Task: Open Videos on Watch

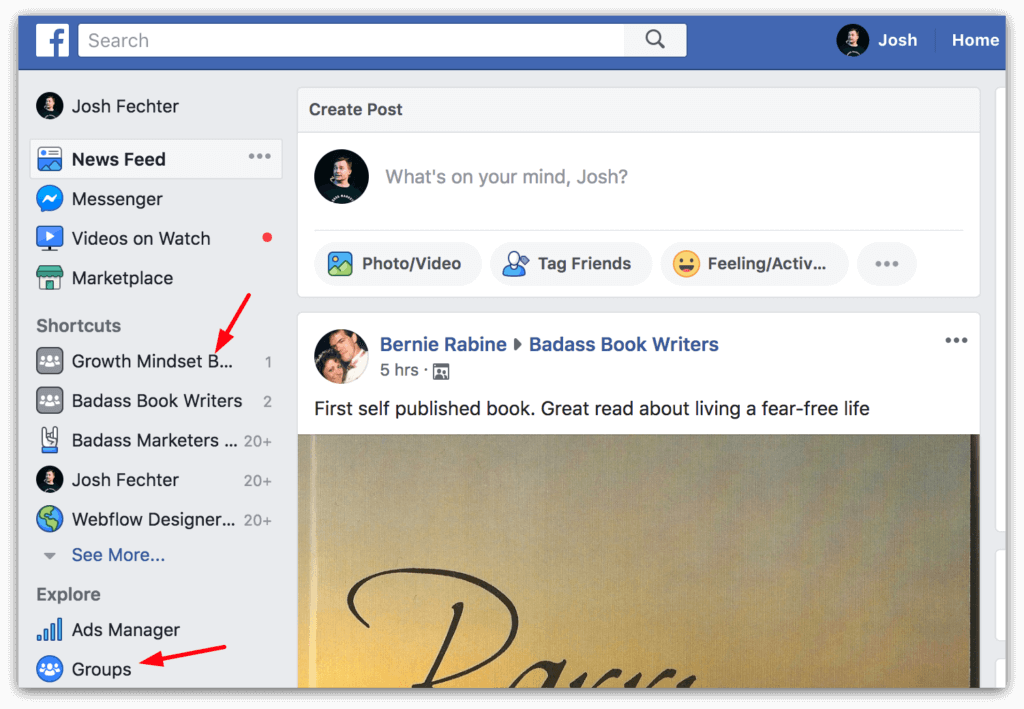Action: (141, 238)
